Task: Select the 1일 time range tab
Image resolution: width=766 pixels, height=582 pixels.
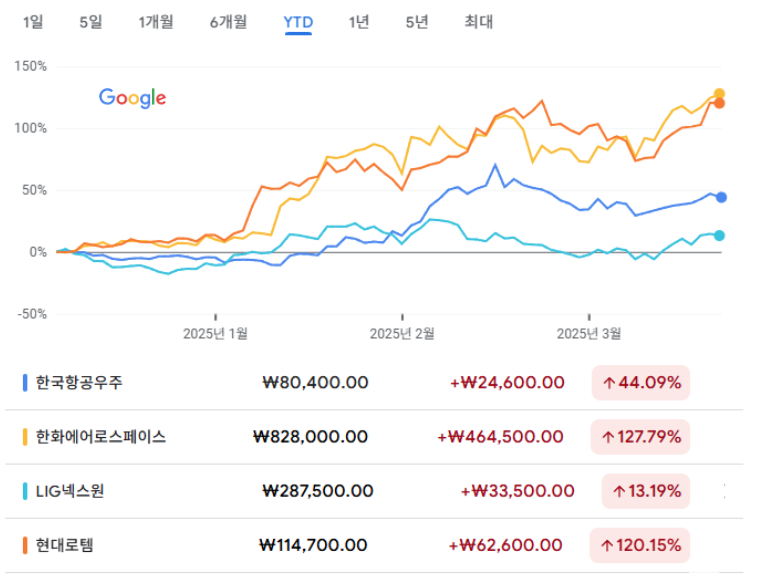Action: [33, 22]
